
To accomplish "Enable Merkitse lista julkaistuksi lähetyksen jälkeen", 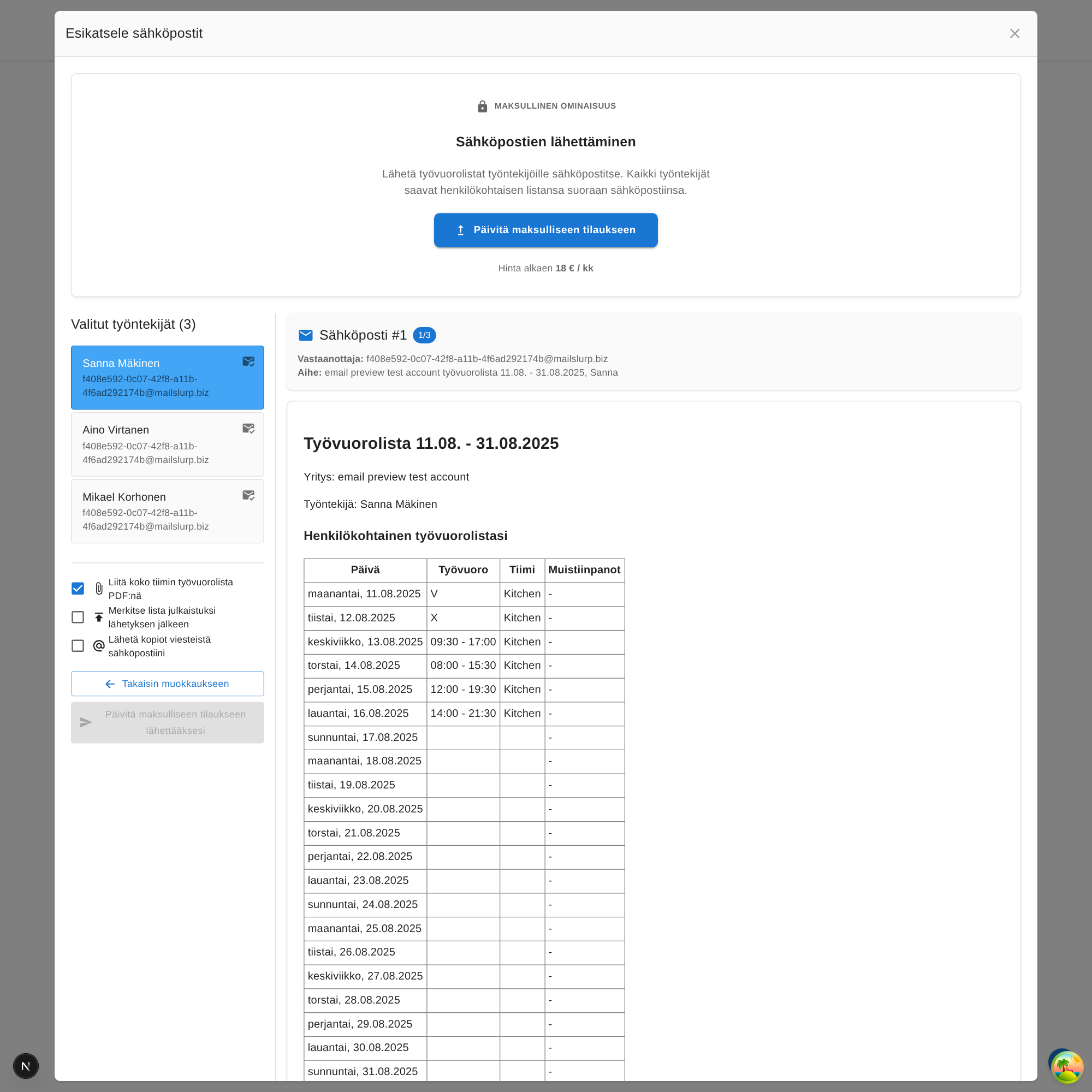I will coord(78,617).
